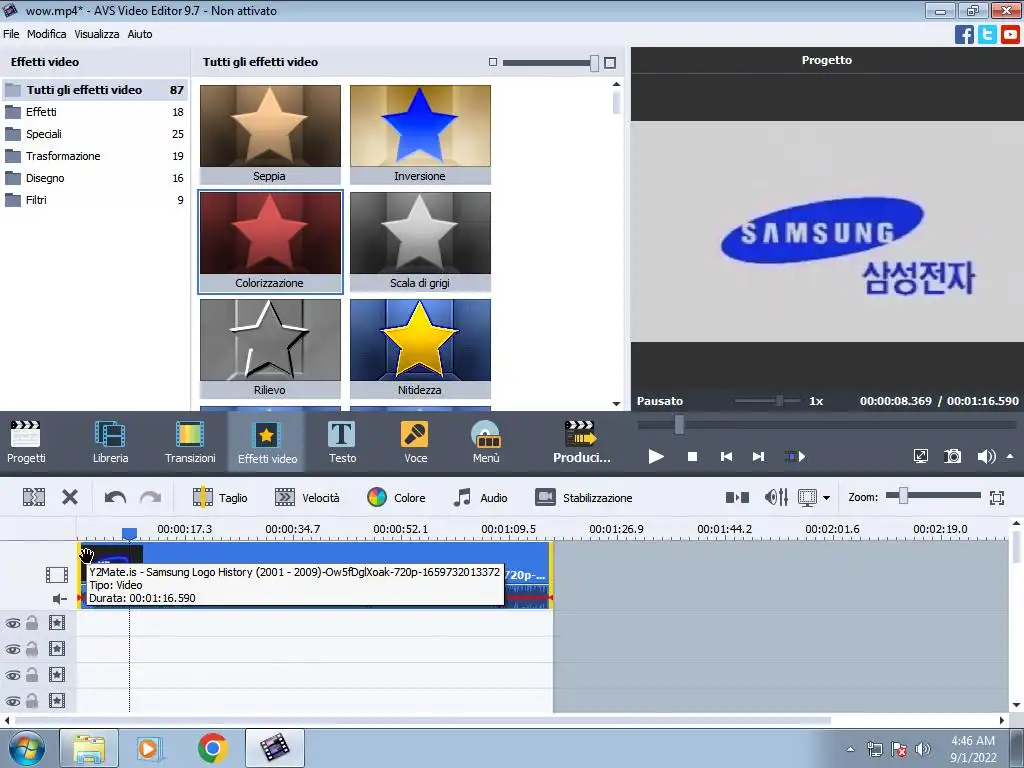This screenshot has width=1024, height=768.
Task: Open the Velocità speed tool
Action: (x=307, y=498)
